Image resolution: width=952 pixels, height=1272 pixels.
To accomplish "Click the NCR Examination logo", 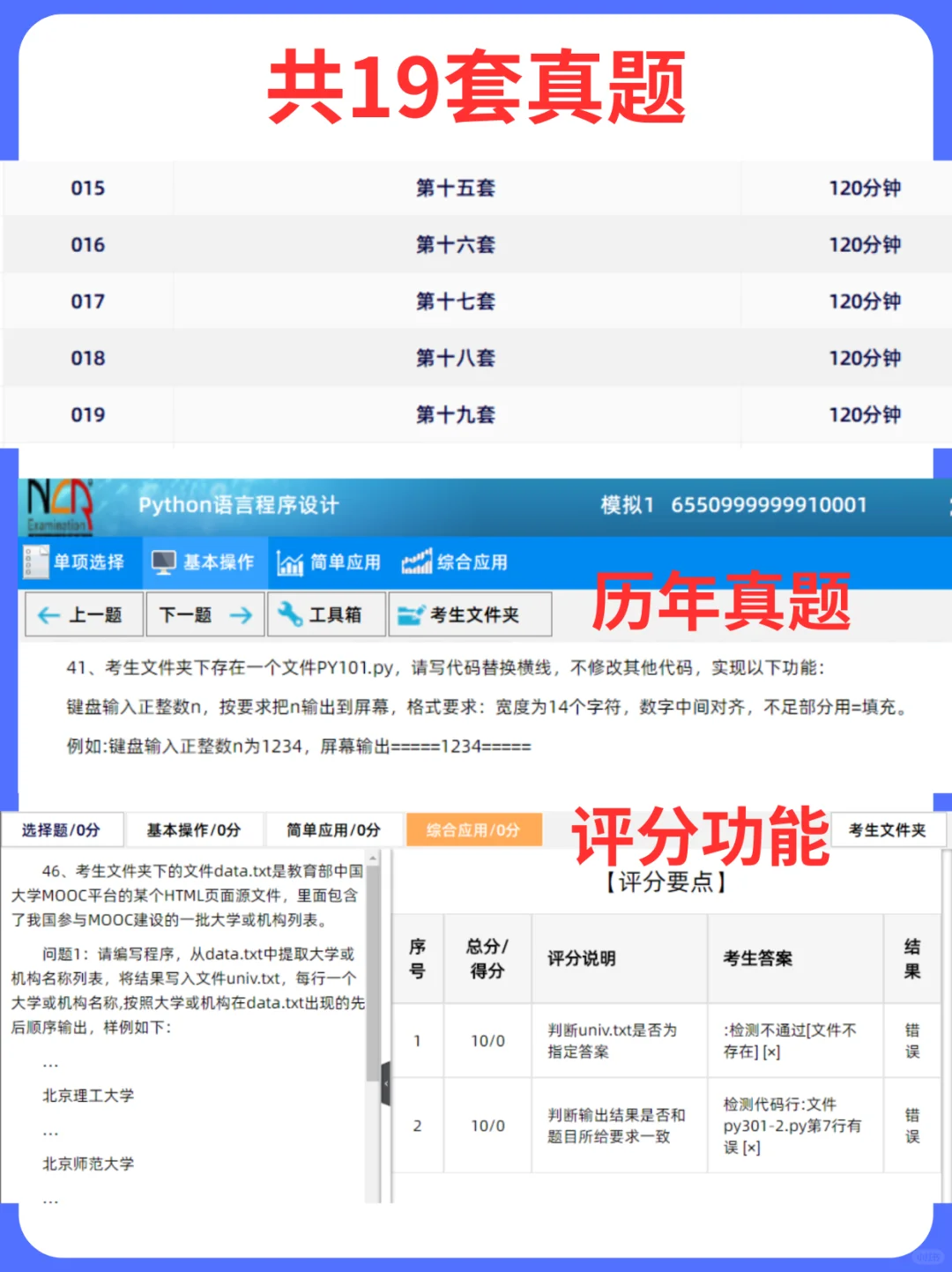I will [58, 504].
